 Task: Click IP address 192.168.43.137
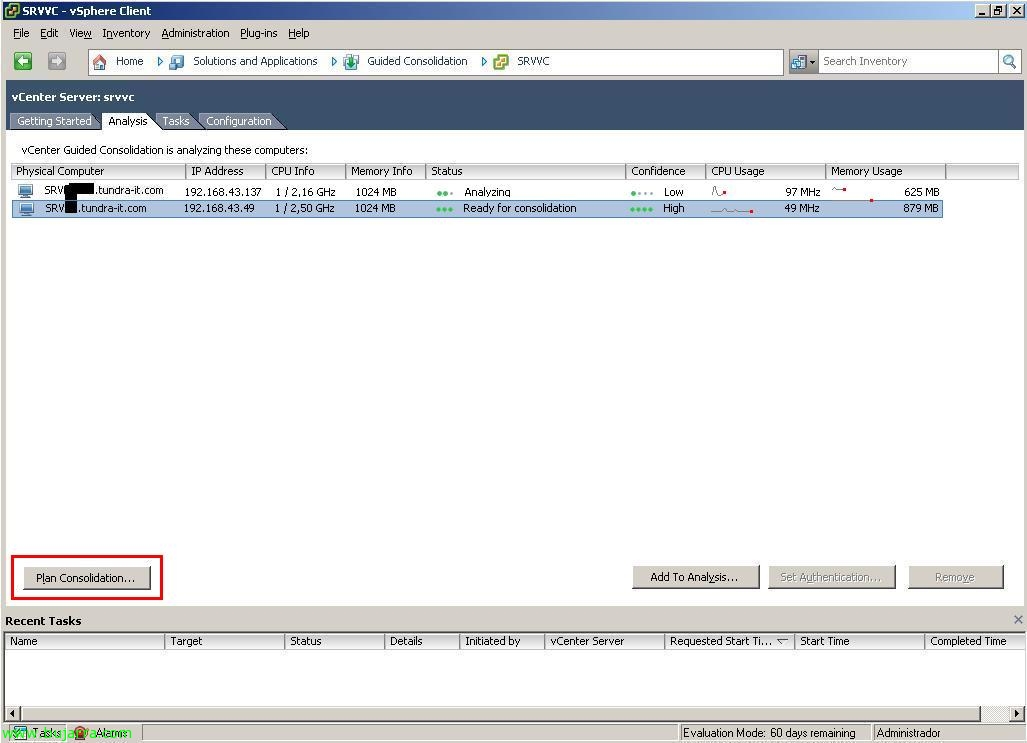223,192
